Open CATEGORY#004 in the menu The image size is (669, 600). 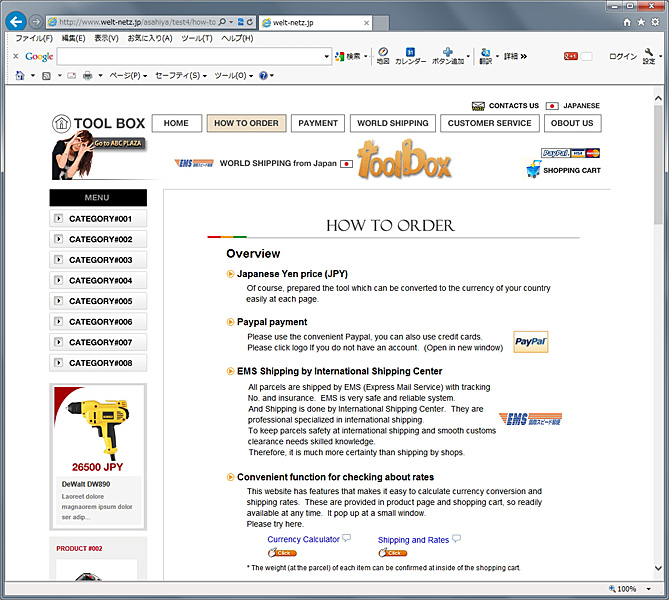(98, 280)
